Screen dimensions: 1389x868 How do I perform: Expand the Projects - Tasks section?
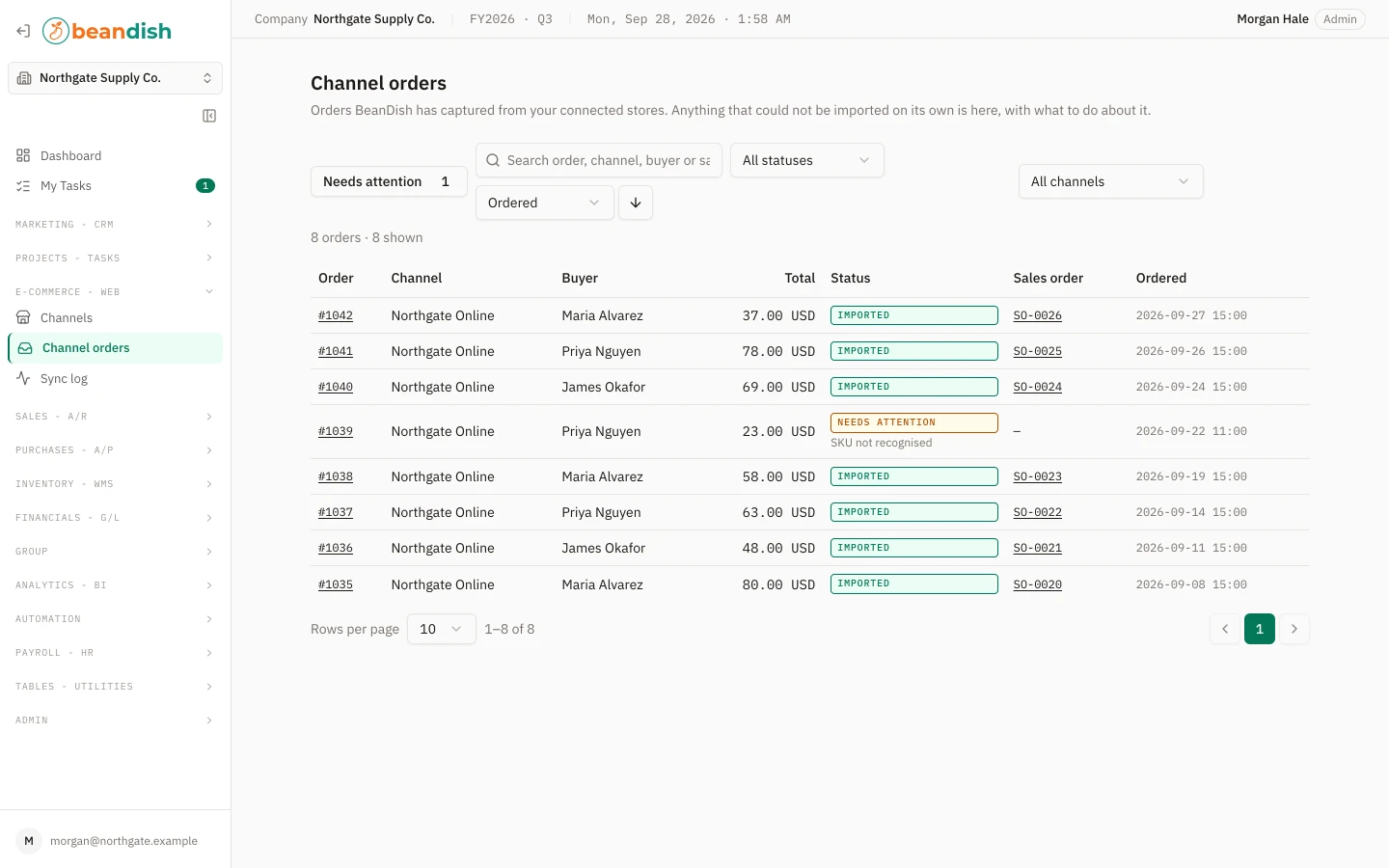coord(115,258)
